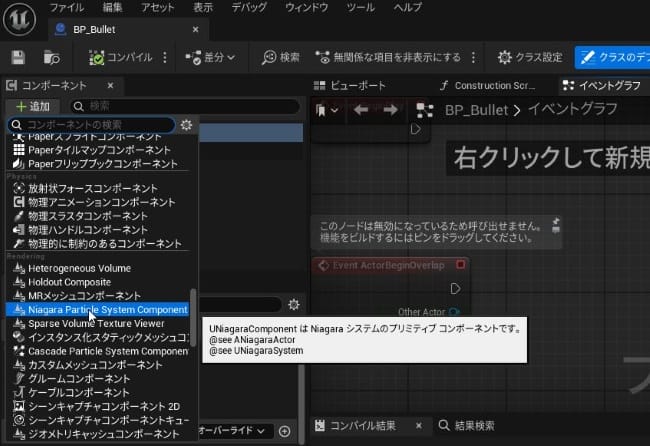Click the Unreal Engine logo icon
Viewport: 650px width, 446px height.
point(19,19)
